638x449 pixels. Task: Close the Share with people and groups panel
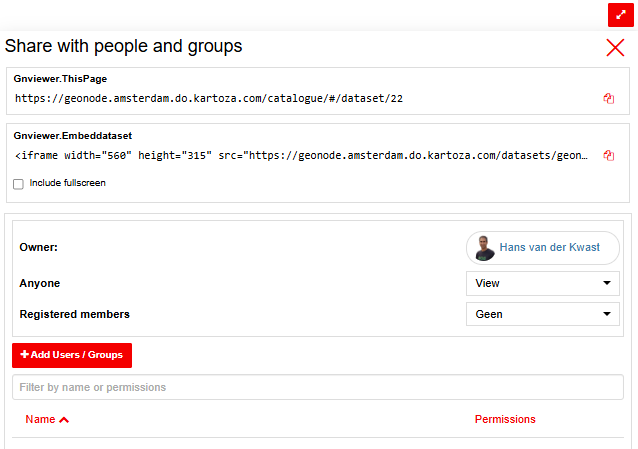615,48
